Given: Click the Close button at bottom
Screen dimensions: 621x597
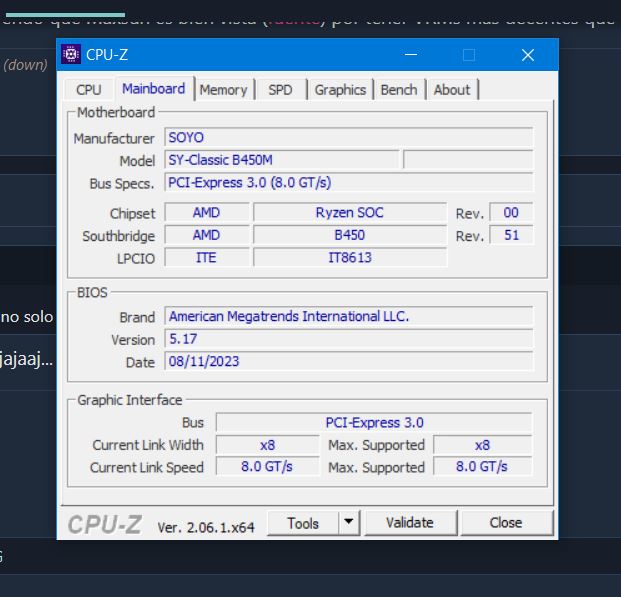Looking at the screenshot, I should pyautogui.click(x=506, y=522).
